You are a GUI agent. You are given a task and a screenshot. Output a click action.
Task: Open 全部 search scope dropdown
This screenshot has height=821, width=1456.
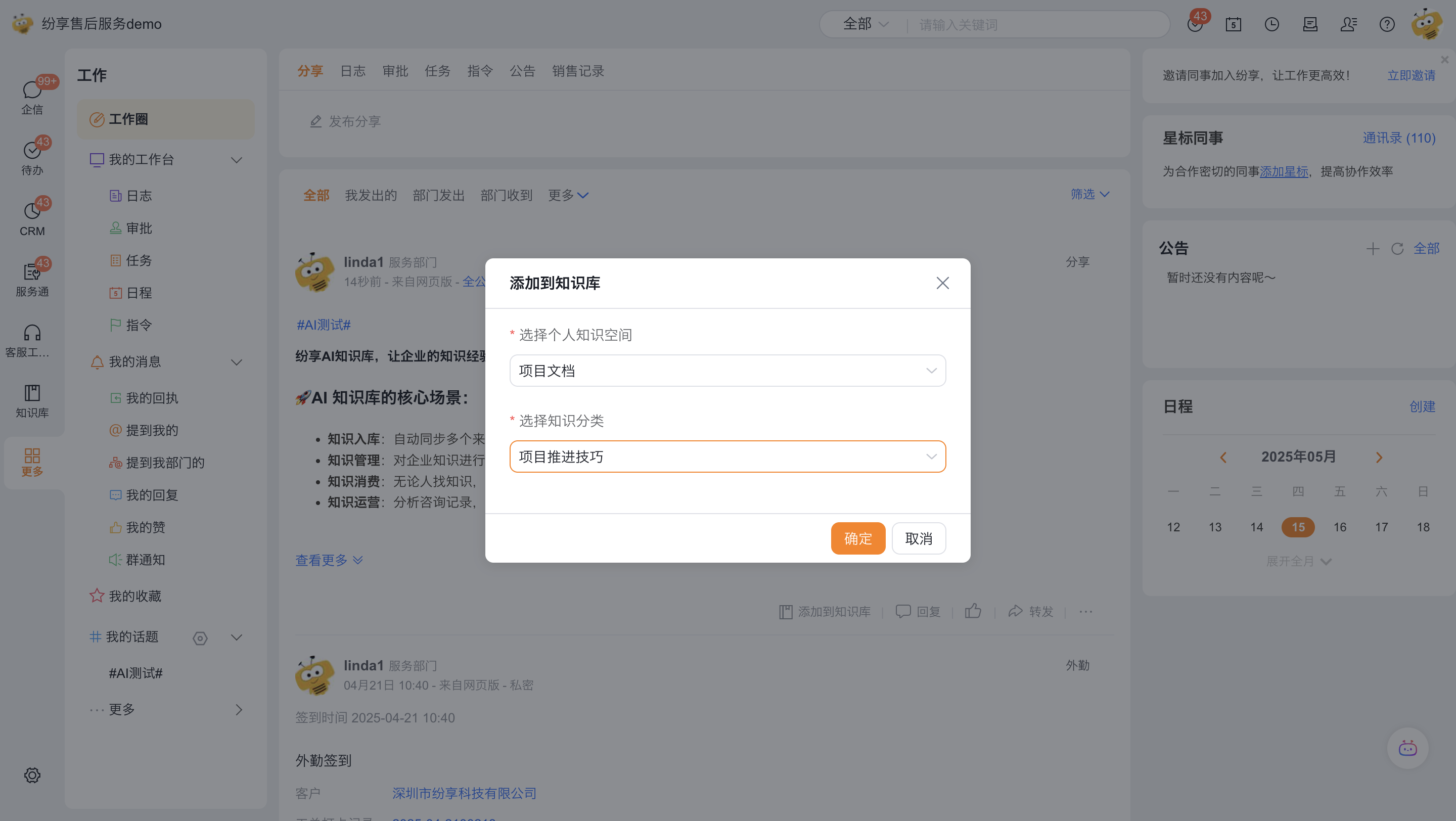click(x=866, y=24)
